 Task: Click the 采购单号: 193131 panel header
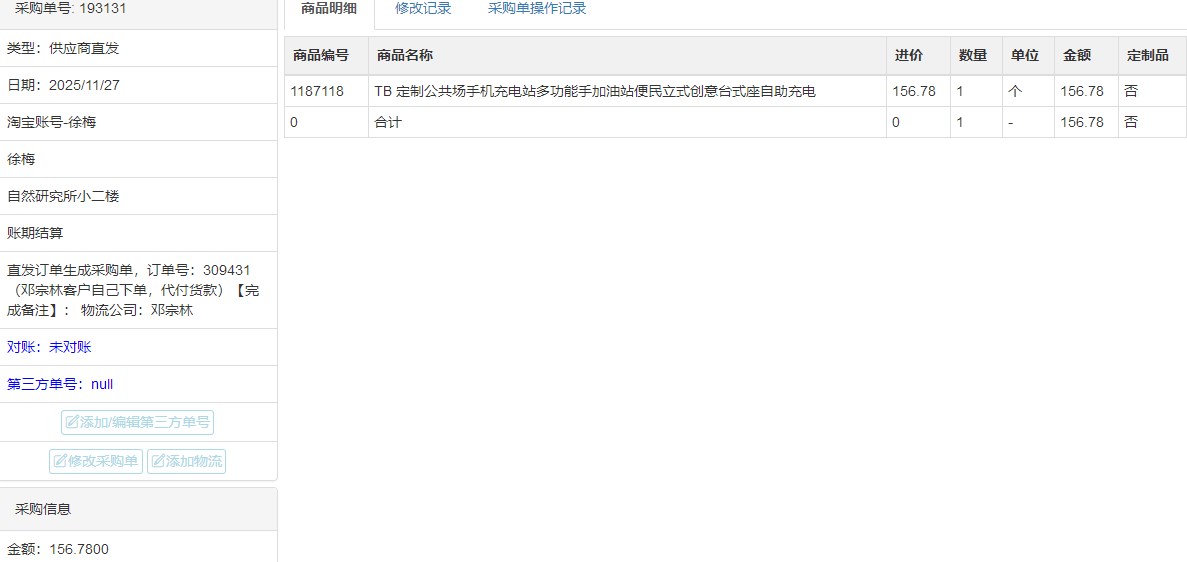click(70, 8)
